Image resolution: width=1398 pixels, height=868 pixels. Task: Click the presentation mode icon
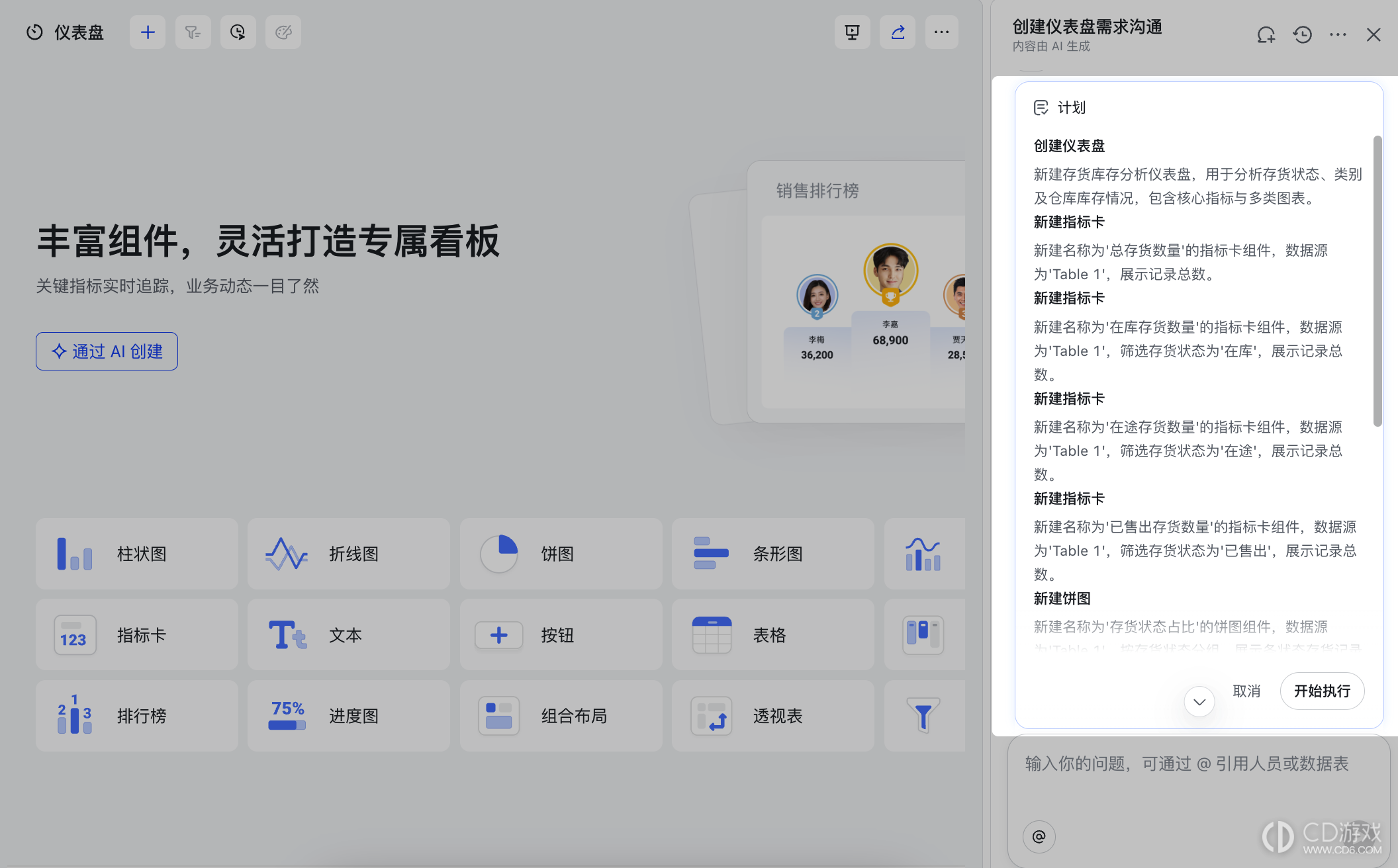point(853,32)
